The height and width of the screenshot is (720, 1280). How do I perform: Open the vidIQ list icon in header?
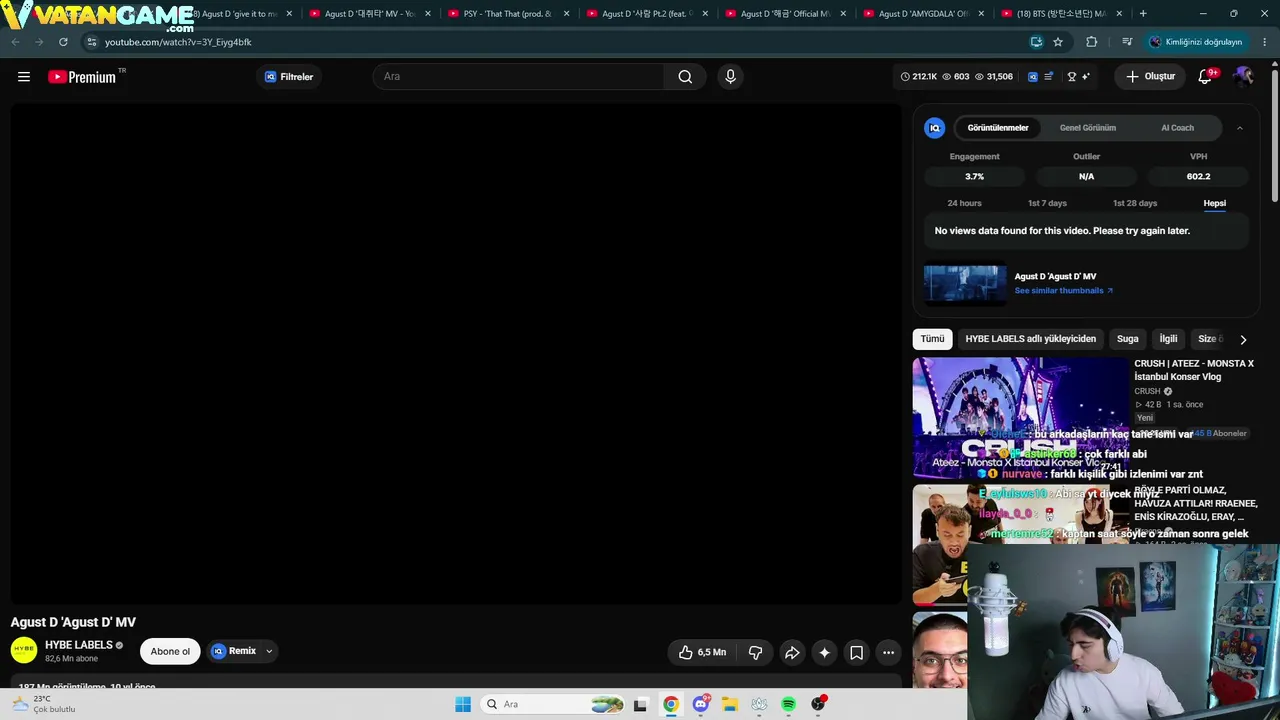1049,77
